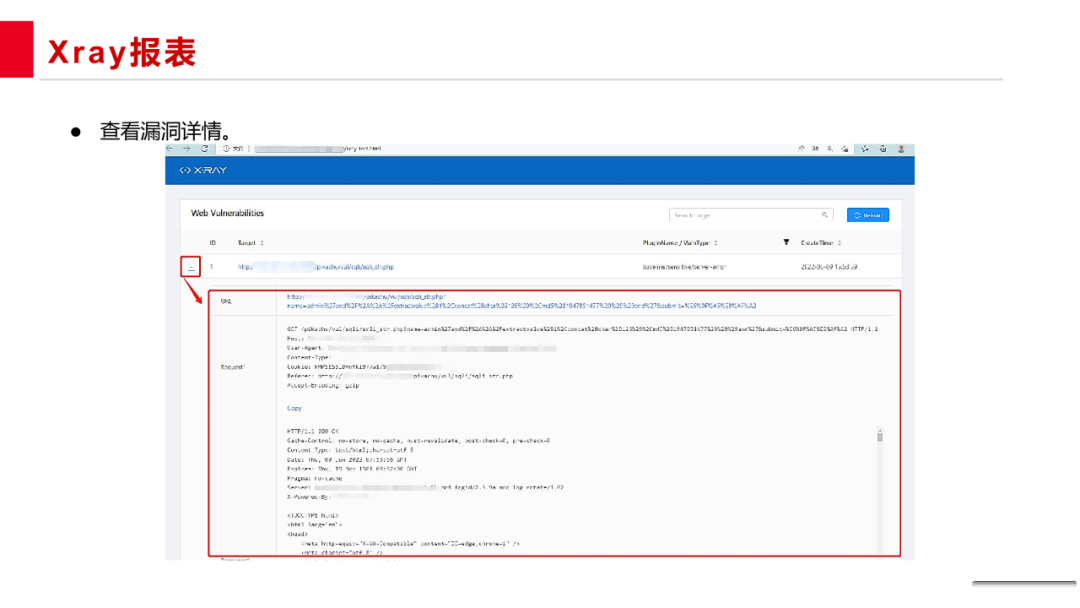Image resolution: width=1080 pixels, height=608 pixels.
Task: Click the magnifier icon in the search box
Action: click(x=824, y=216)
